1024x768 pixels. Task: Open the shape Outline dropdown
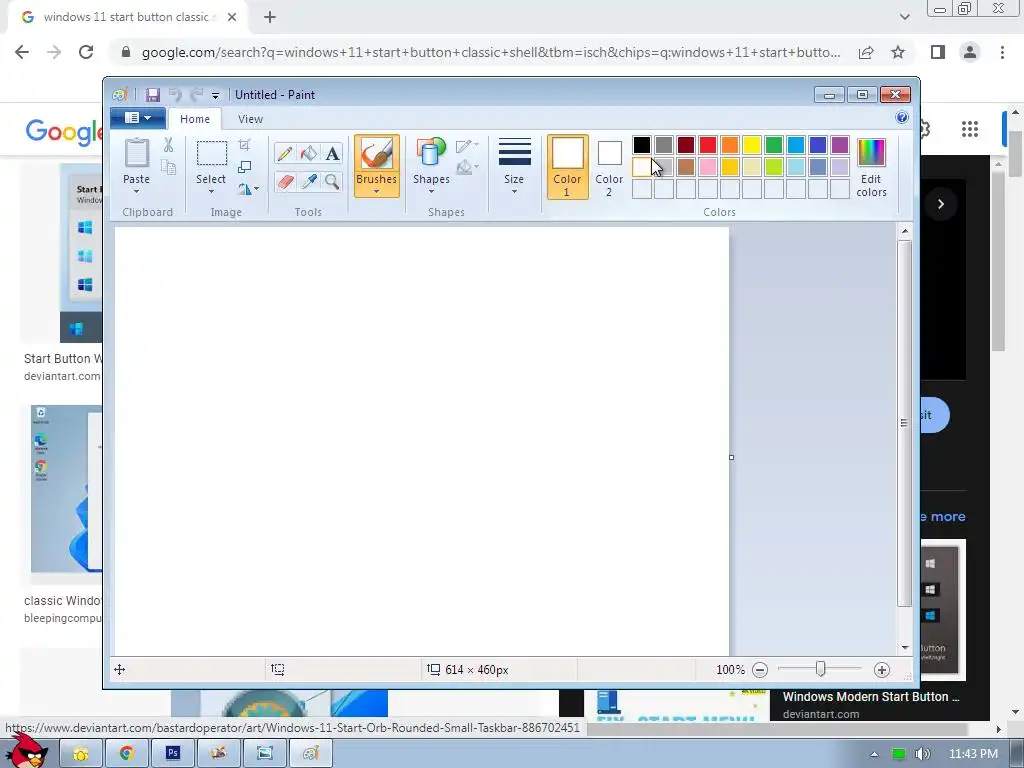pyautogui.click(x=467, y=146)
